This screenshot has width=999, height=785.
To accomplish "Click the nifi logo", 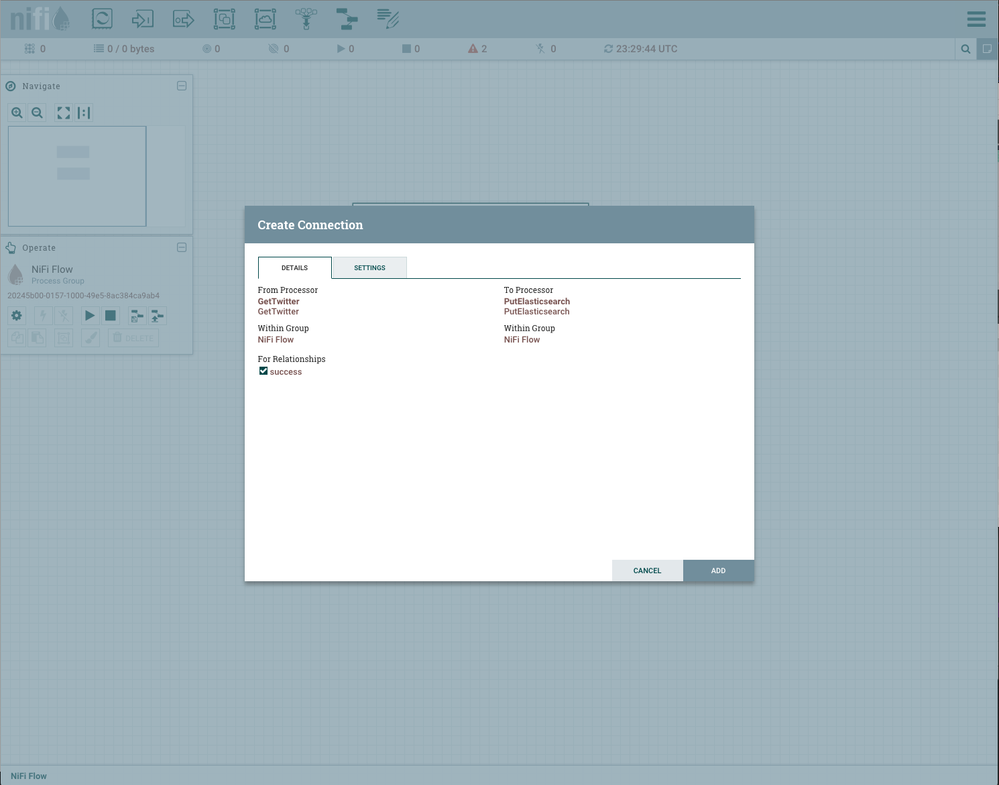I will point(40,18).
